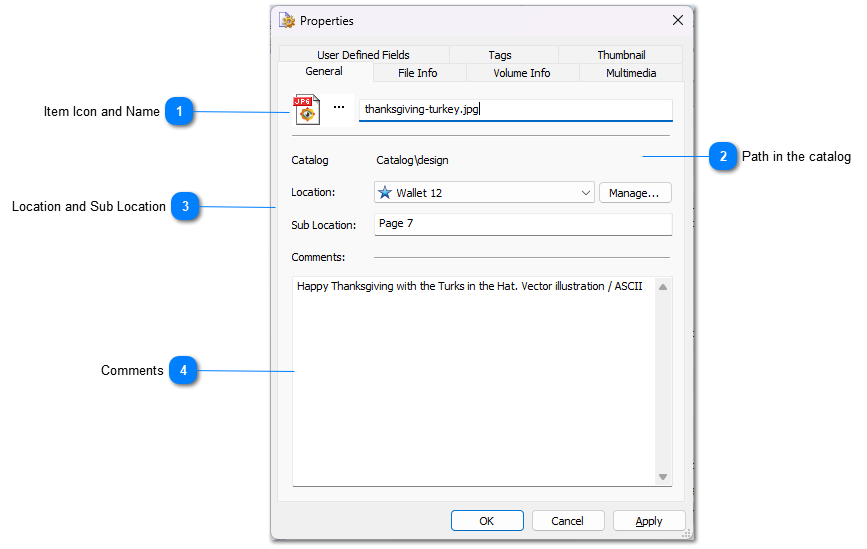This screenshot has width=867, height=549.
Task: Click the ellipsis button beside the file icon
Action: [338, 107]
